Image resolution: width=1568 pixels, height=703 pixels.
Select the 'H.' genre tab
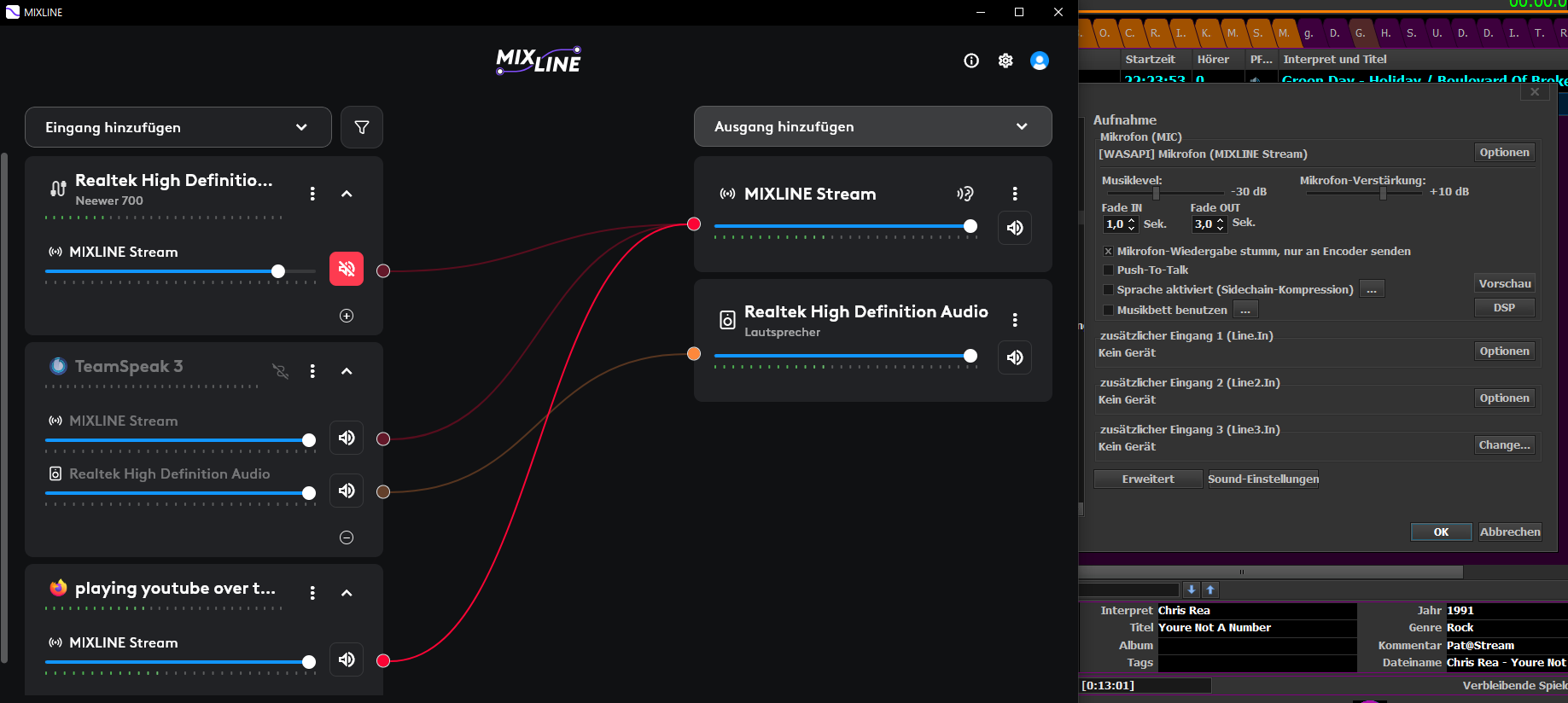click(1385, 33)
